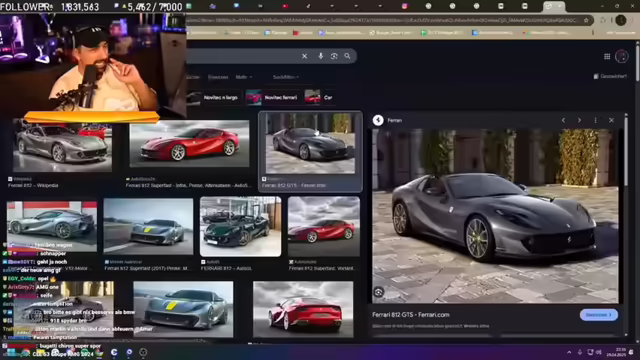640x360 pixels.
Task: Close the Ferrari image preview panel
Action: point(611,120)
